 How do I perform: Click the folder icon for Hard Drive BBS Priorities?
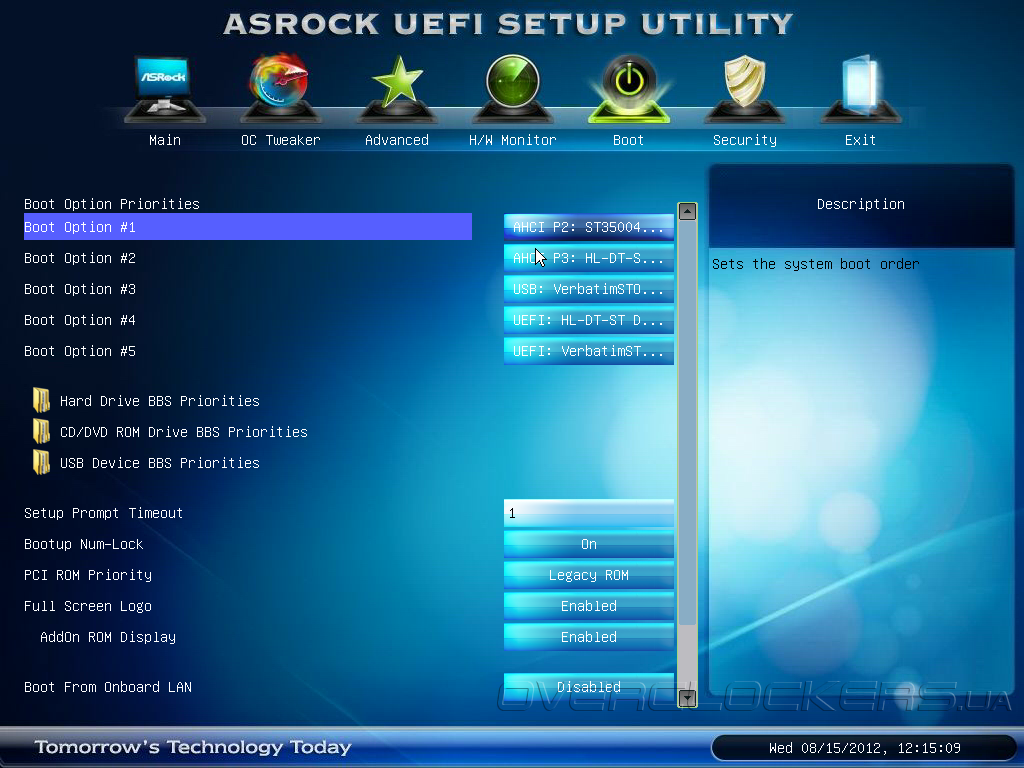click(x=41, y=400)
